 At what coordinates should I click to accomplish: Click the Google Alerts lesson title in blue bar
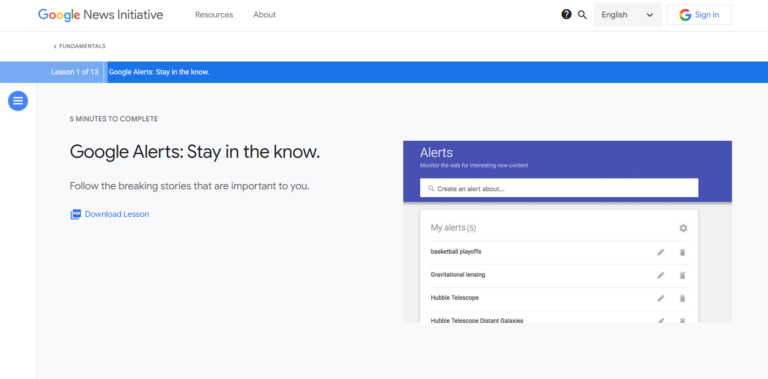[x=159, y=72]
